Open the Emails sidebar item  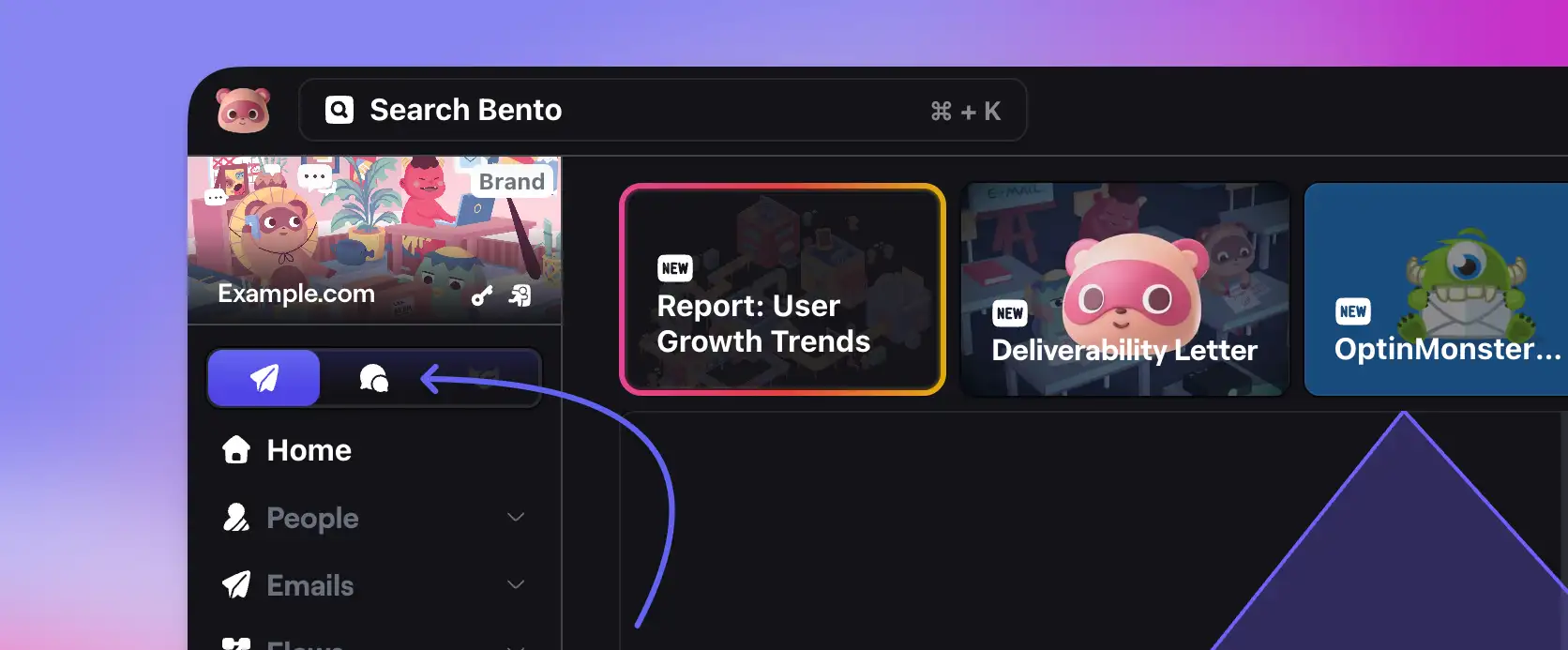pos(374,585)
